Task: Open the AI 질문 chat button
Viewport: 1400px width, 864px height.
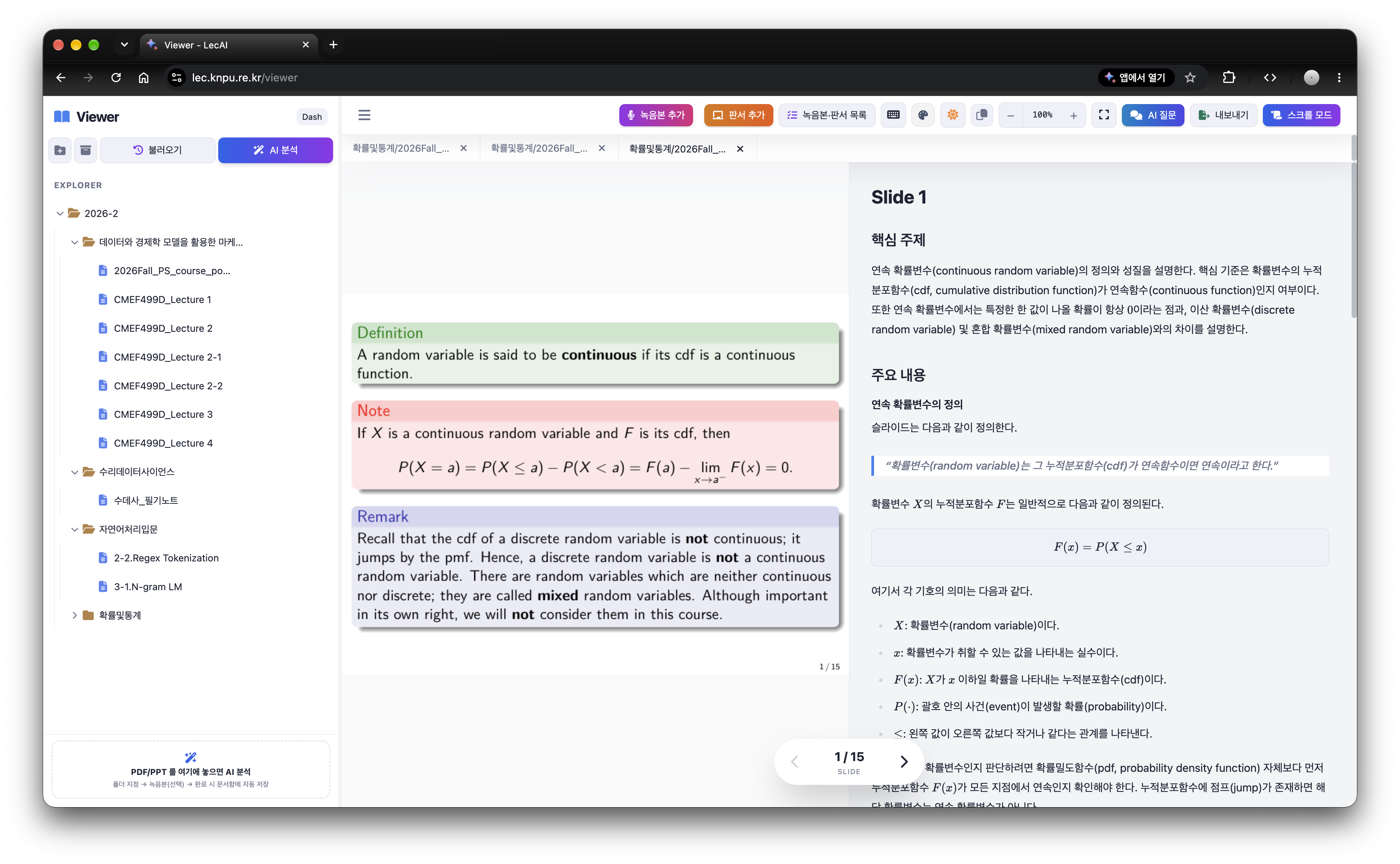Action: coord(1153,115)
